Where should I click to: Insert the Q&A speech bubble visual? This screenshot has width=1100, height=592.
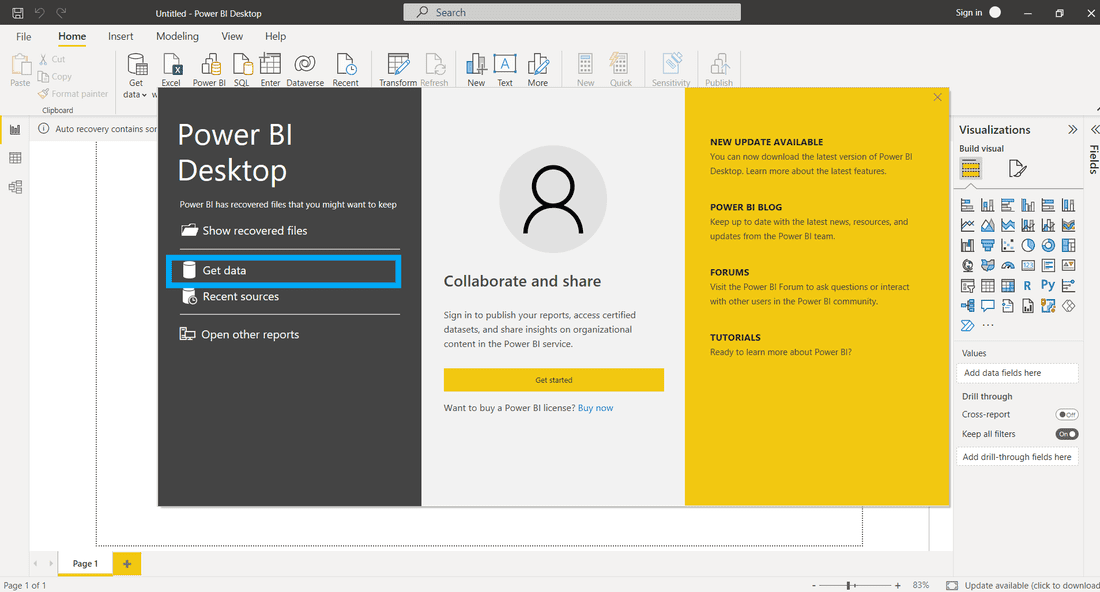pyautogui.click(x=987, y=306)
